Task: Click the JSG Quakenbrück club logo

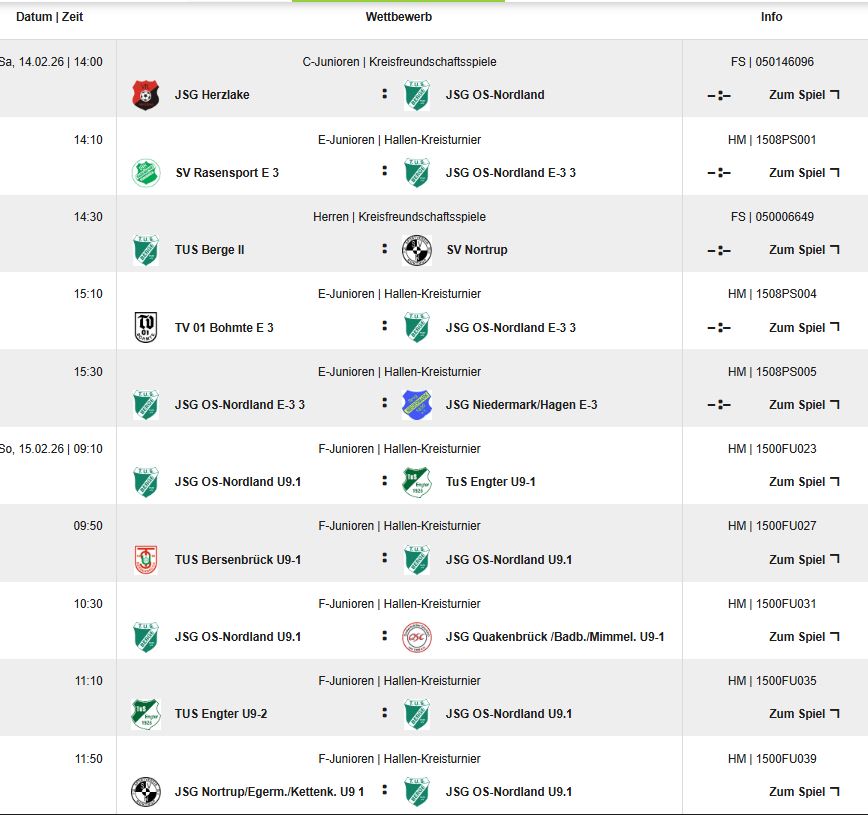Action: pos(416,637)
